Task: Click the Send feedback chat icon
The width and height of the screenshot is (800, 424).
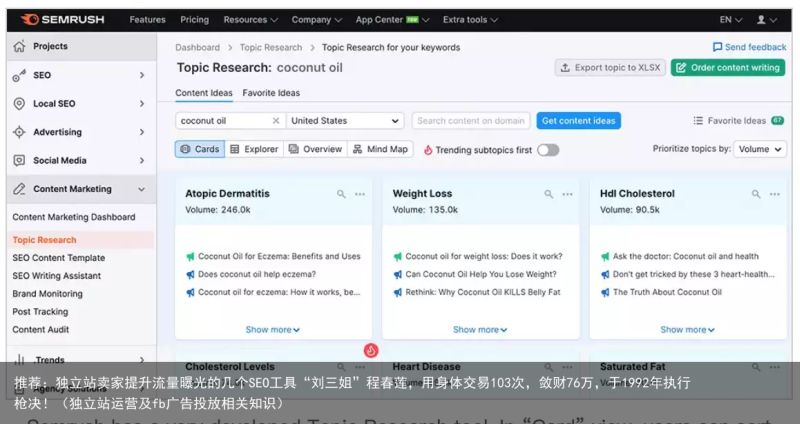Action: 717,47
